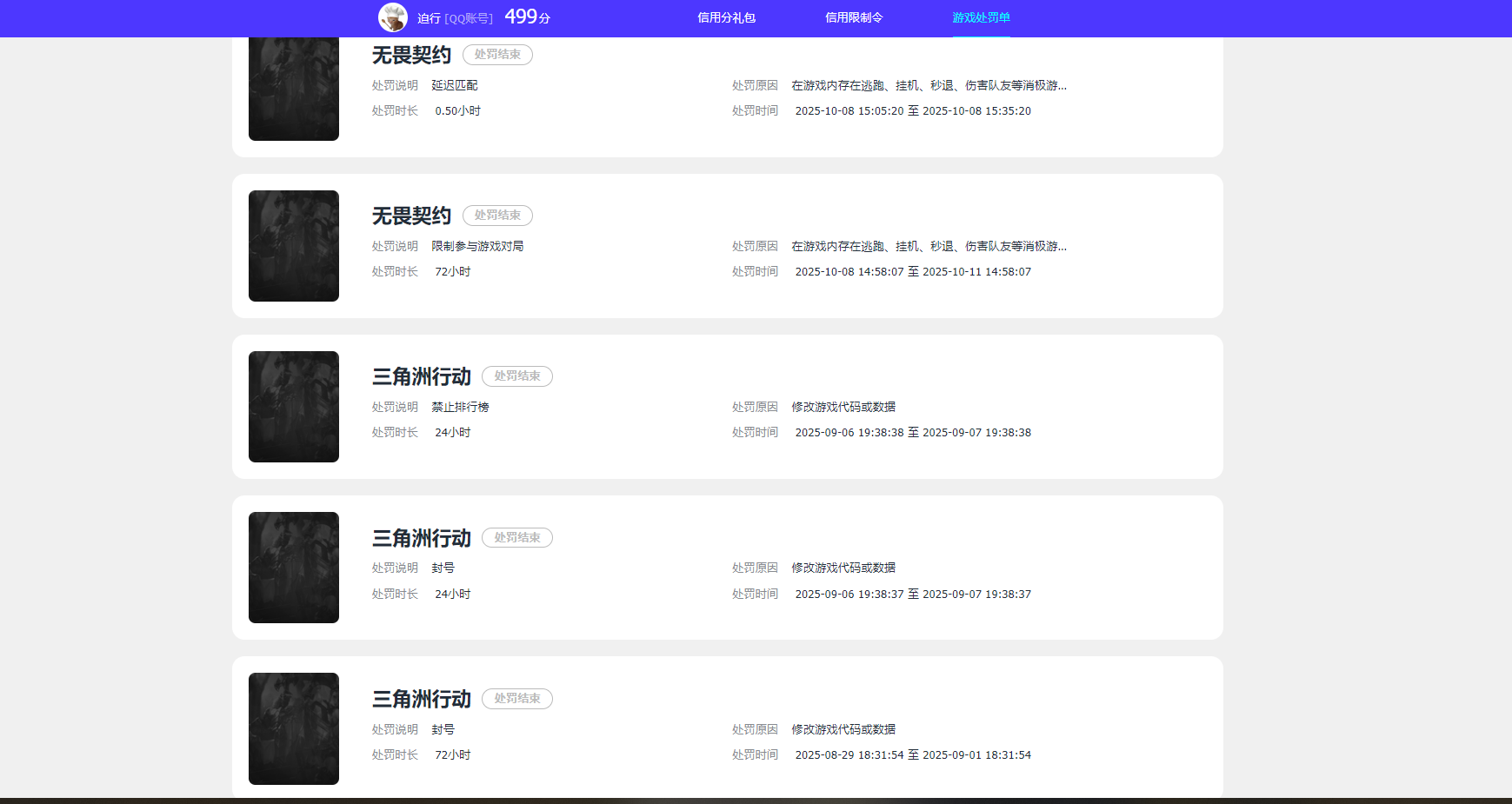Click 72小时 duration on 三角洲行动 封号 card
Viewport: 1512px width, 804px height.
(452, 755)
